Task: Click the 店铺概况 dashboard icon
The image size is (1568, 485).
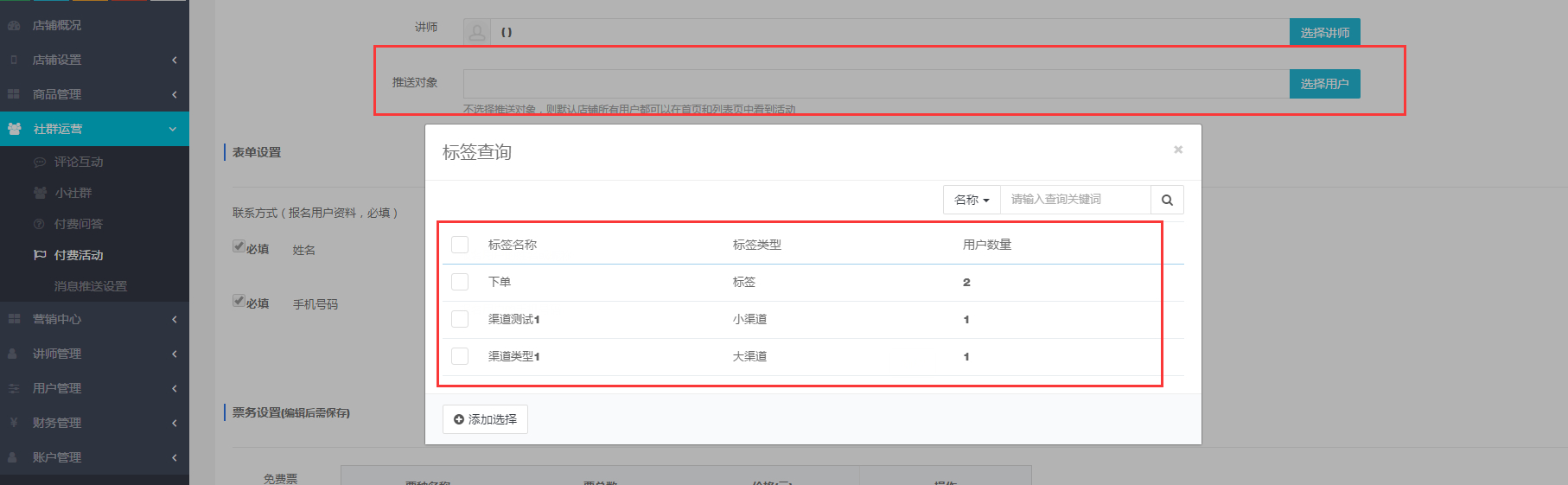Action: pos(14,26)
